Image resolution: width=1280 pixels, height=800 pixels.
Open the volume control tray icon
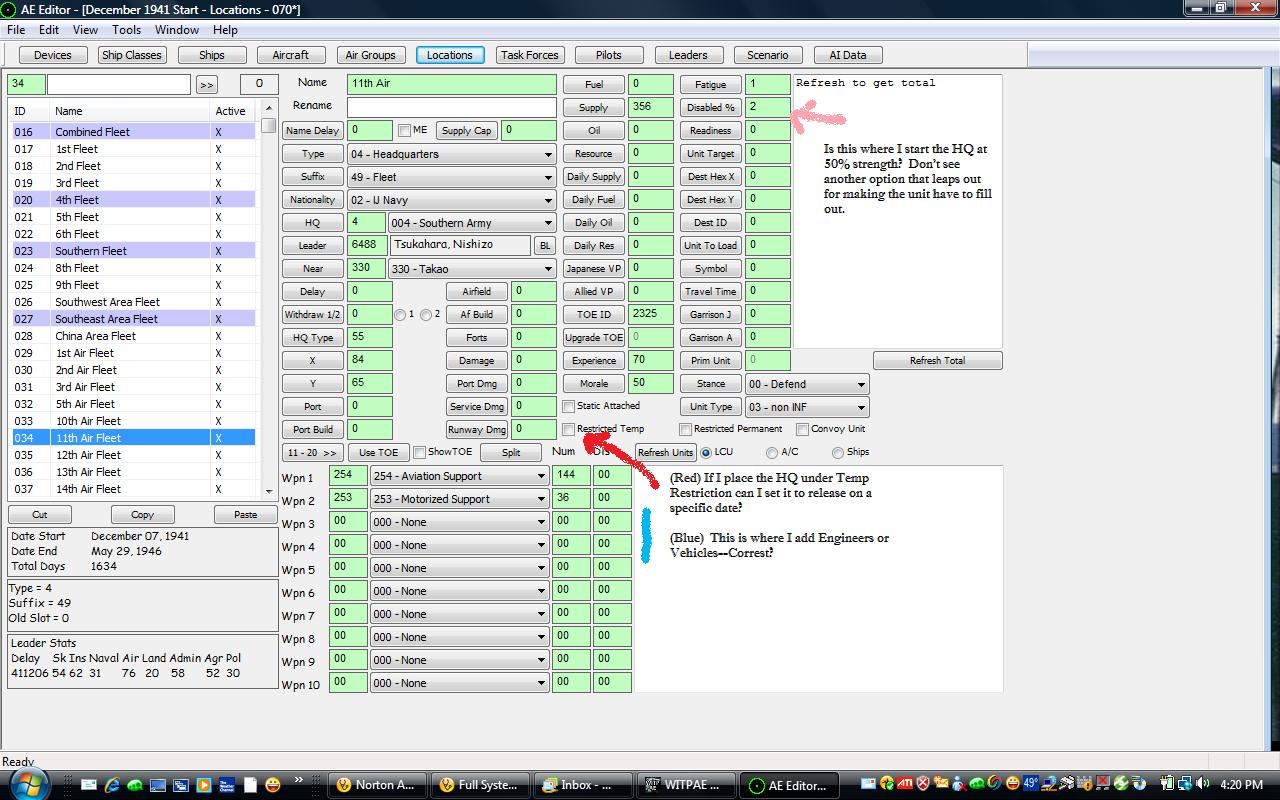(x=1202, y=783)
